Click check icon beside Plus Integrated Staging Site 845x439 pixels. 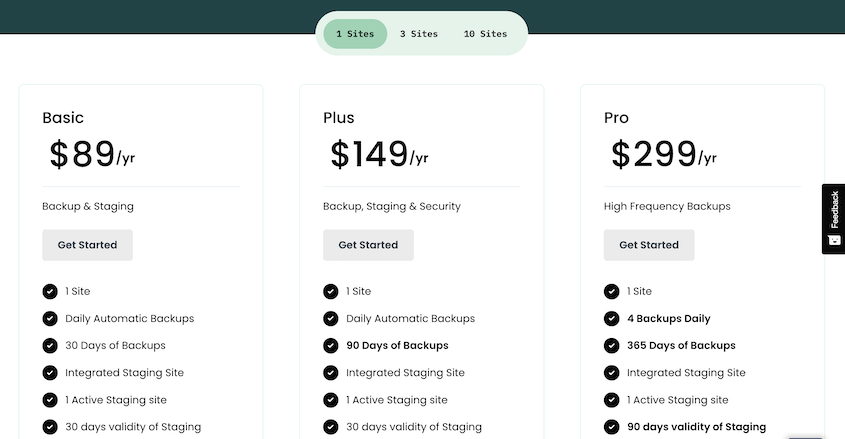(331, 373)
